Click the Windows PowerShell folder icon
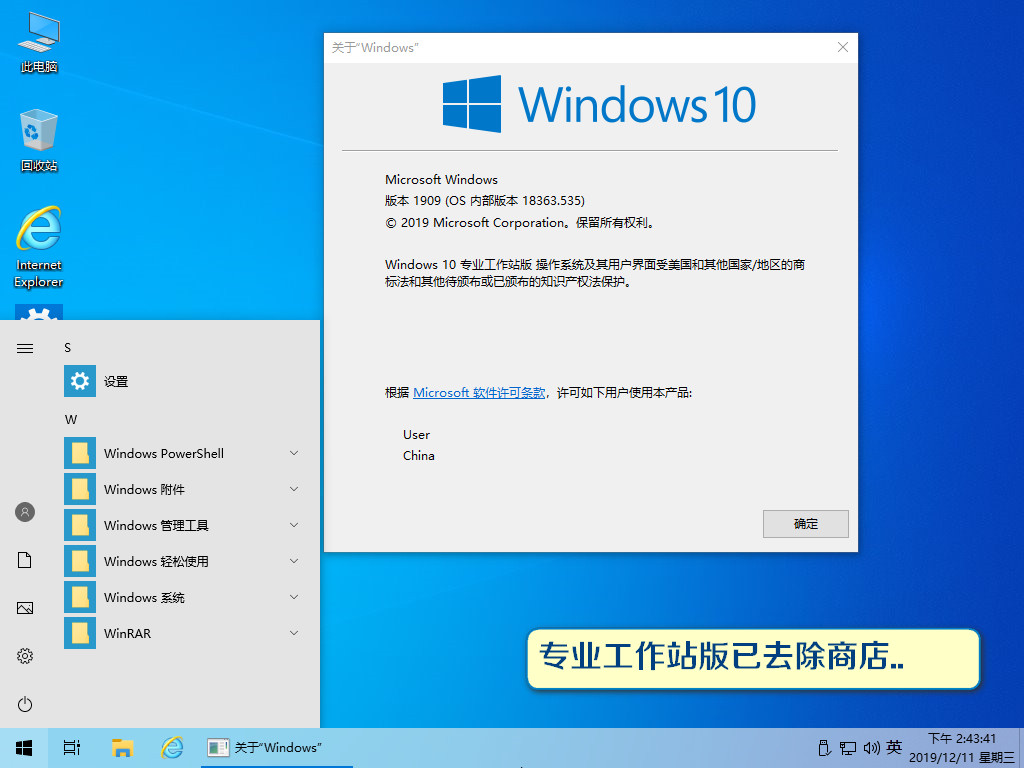The image size is (1024, 768). [x=80, y=453]
